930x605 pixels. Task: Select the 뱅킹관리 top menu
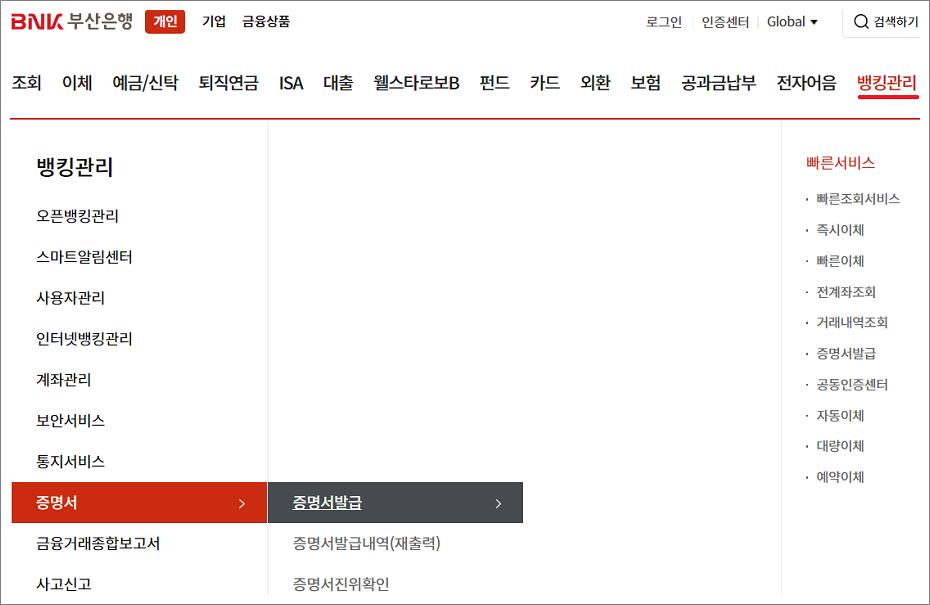pos(887,82)
